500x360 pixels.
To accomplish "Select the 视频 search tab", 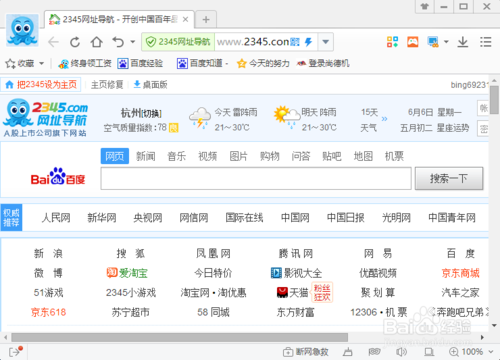I will tap(208, 156).
